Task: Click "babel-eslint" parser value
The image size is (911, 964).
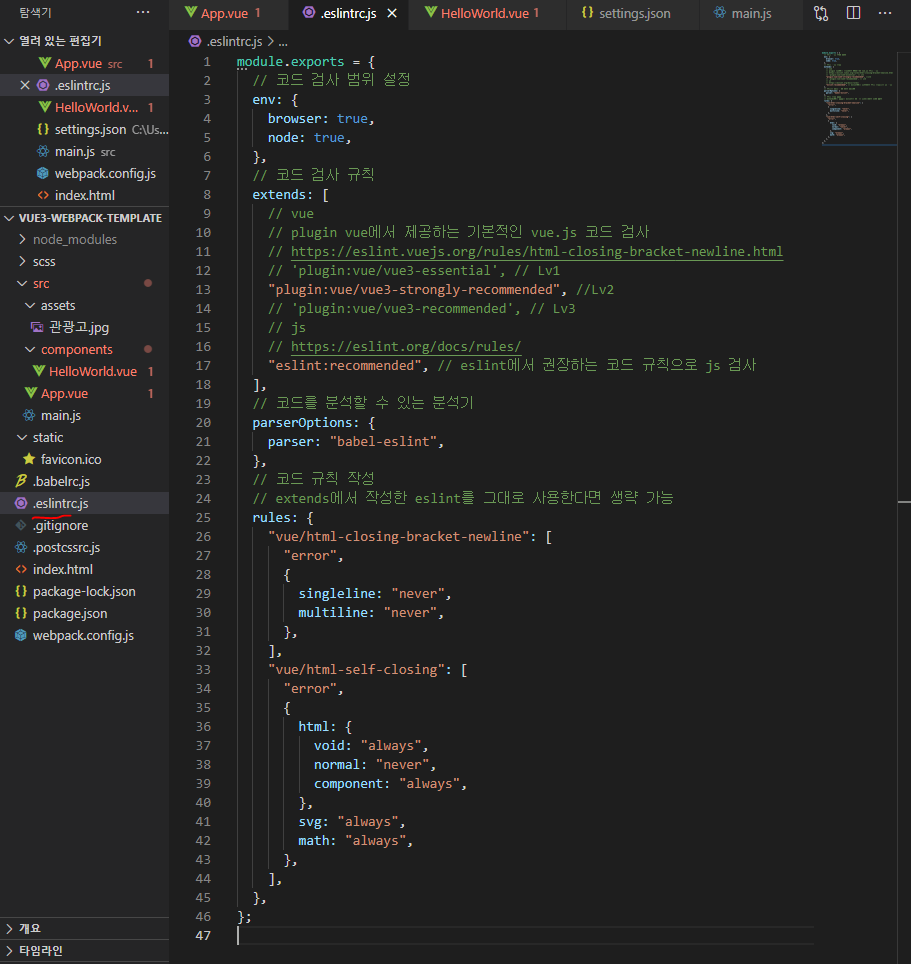Action: click(x=383, y=442)
